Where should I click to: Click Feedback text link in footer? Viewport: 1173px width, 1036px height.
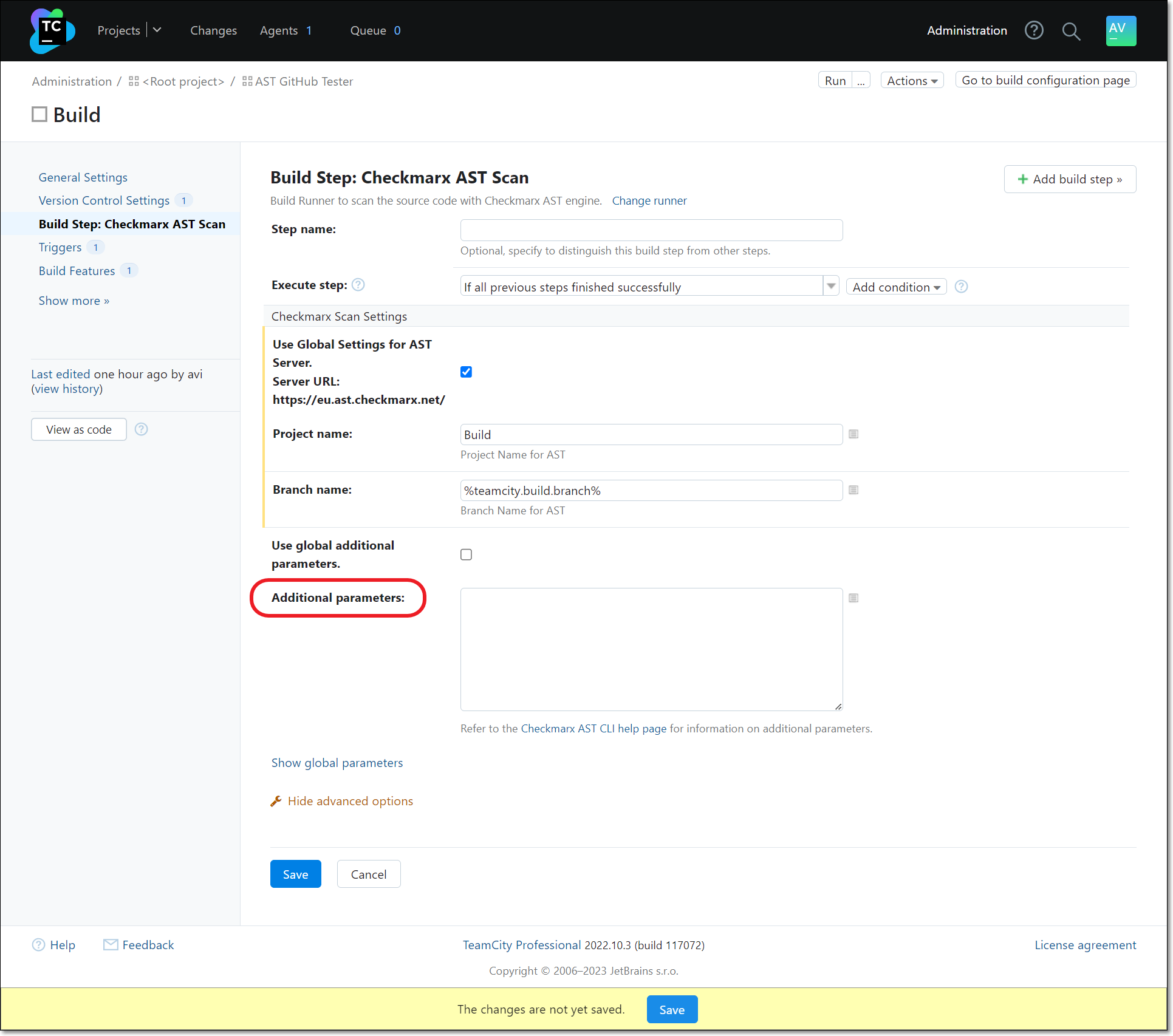pyautogui.click(x=148, y=945)
